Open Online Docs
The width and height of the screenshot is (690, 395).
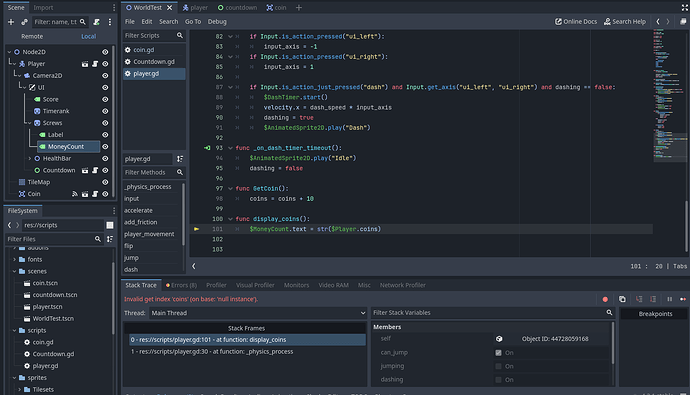(x=576, y=22)
